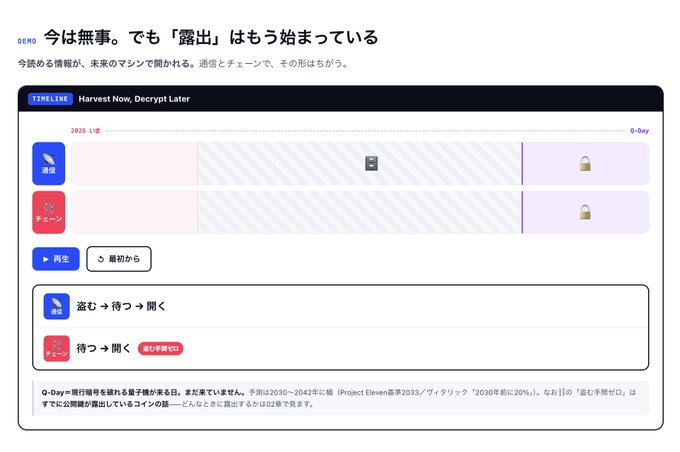
Task: Click the purple Q-Day line in 通信 track
Action: (522, 164)
